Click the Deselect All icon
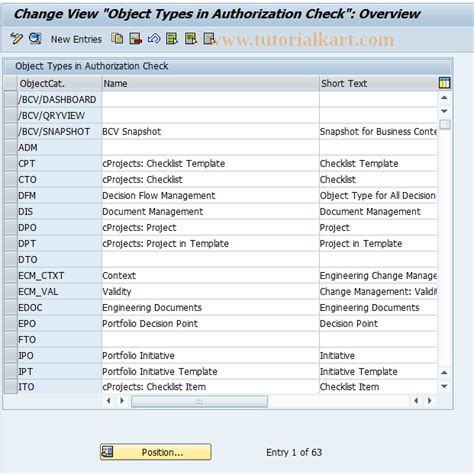The image size is (474, 474). pyautogui.click(x=209, y=39)
